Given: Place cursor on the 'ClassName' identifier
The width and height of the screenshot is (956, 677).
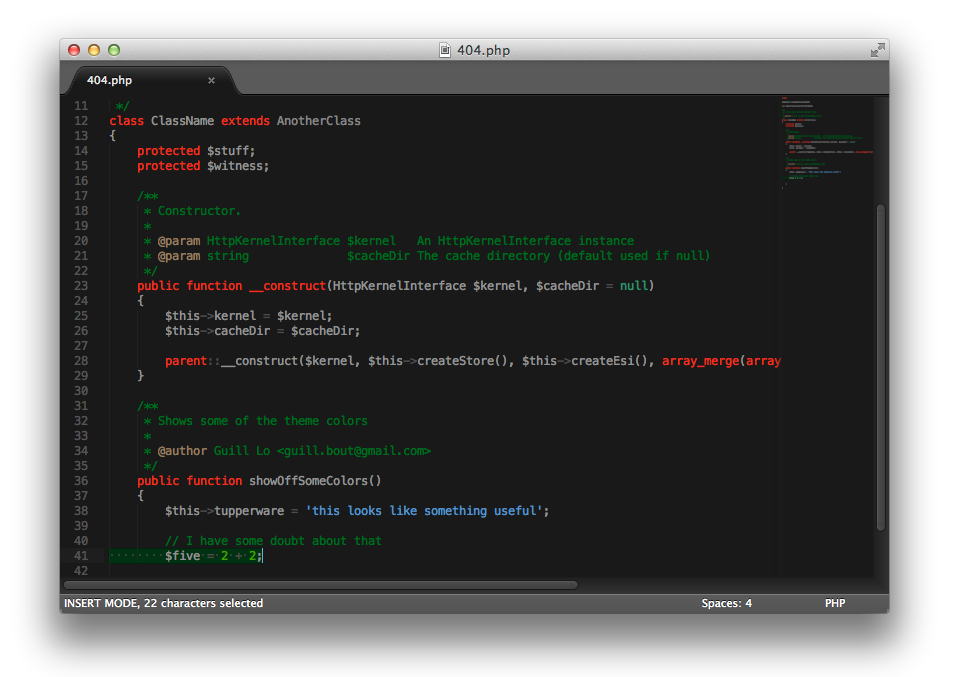Looking at the screenshot, I should [182, 121].
